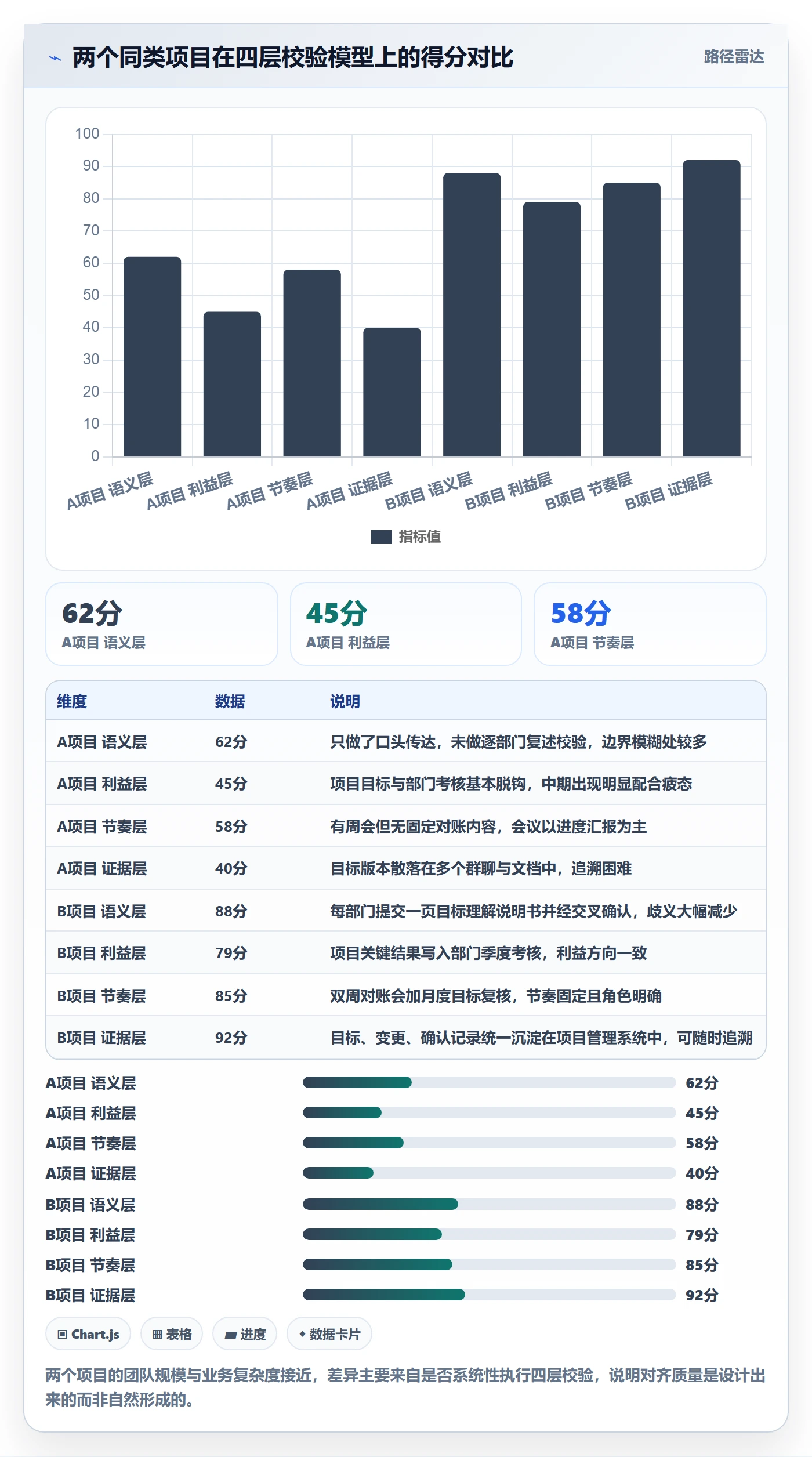Viewport: 812px width, 1457px height.
Task: Open the 45分 A项目 利益层 data card
Action: pos(406,624)
